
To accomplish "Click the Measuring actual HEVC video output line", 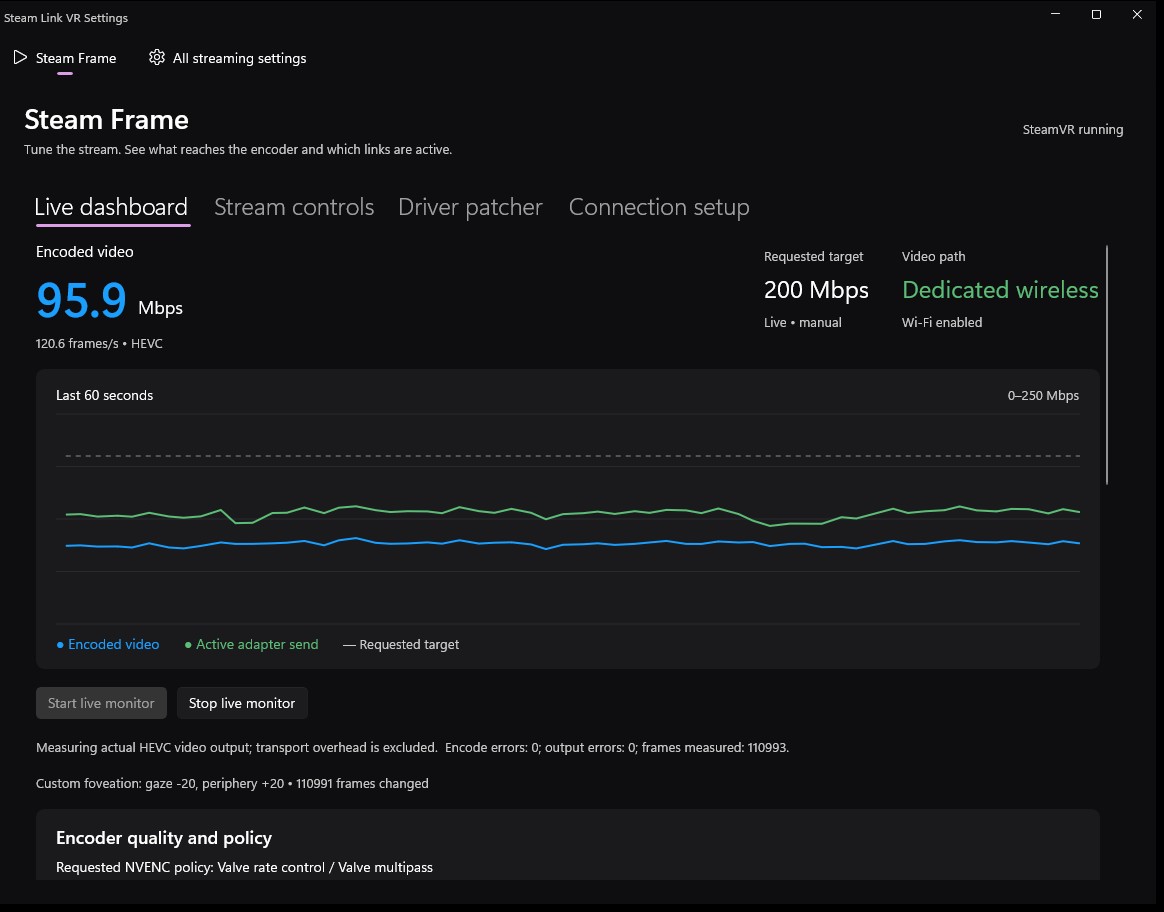I will coord(412,747).
